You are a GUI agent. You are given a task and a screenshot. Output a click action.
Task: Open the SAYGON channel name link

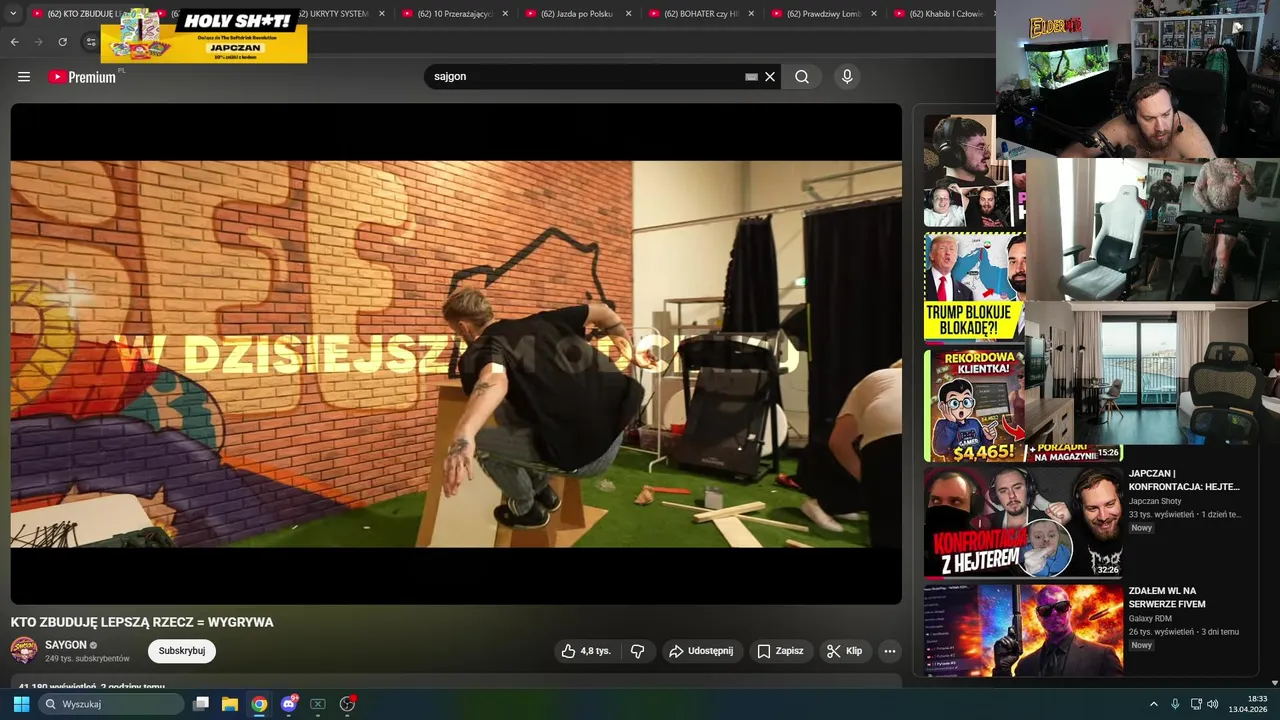(66, 645)
